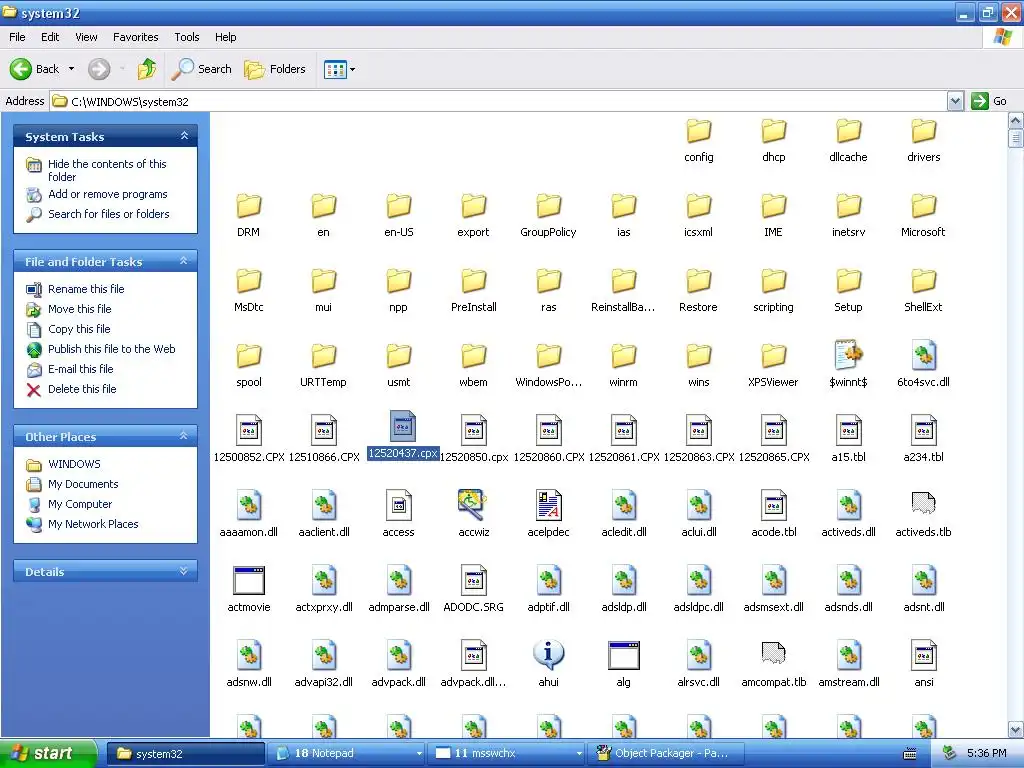Select the alg application icon
Image resolution: width=1024 pixels, height=768 pixels.
click(624, 656)
